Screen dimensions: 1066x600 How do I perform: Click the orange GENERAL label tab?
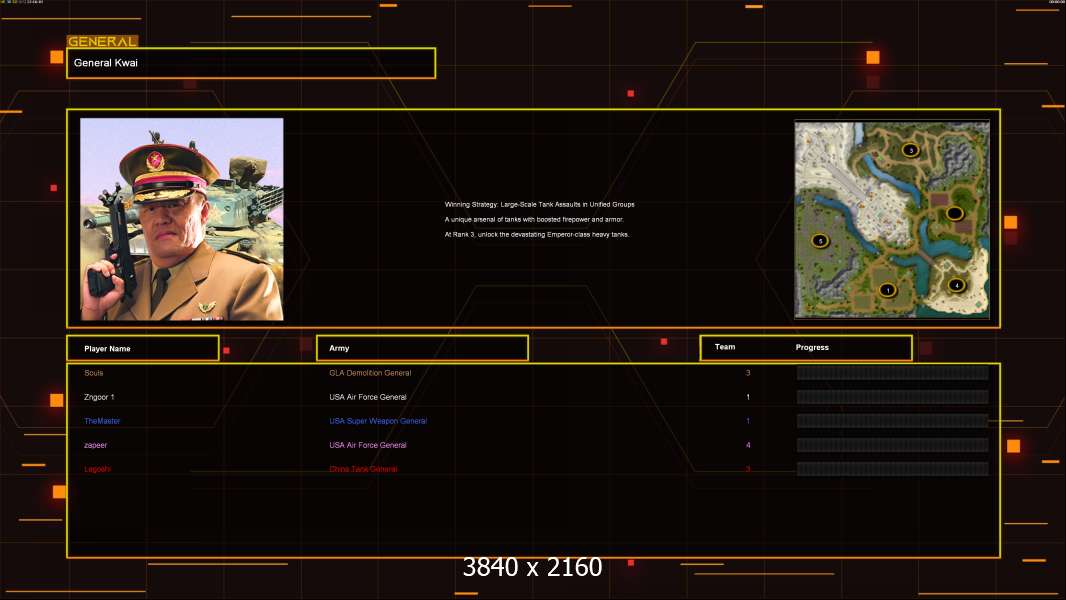103,41
